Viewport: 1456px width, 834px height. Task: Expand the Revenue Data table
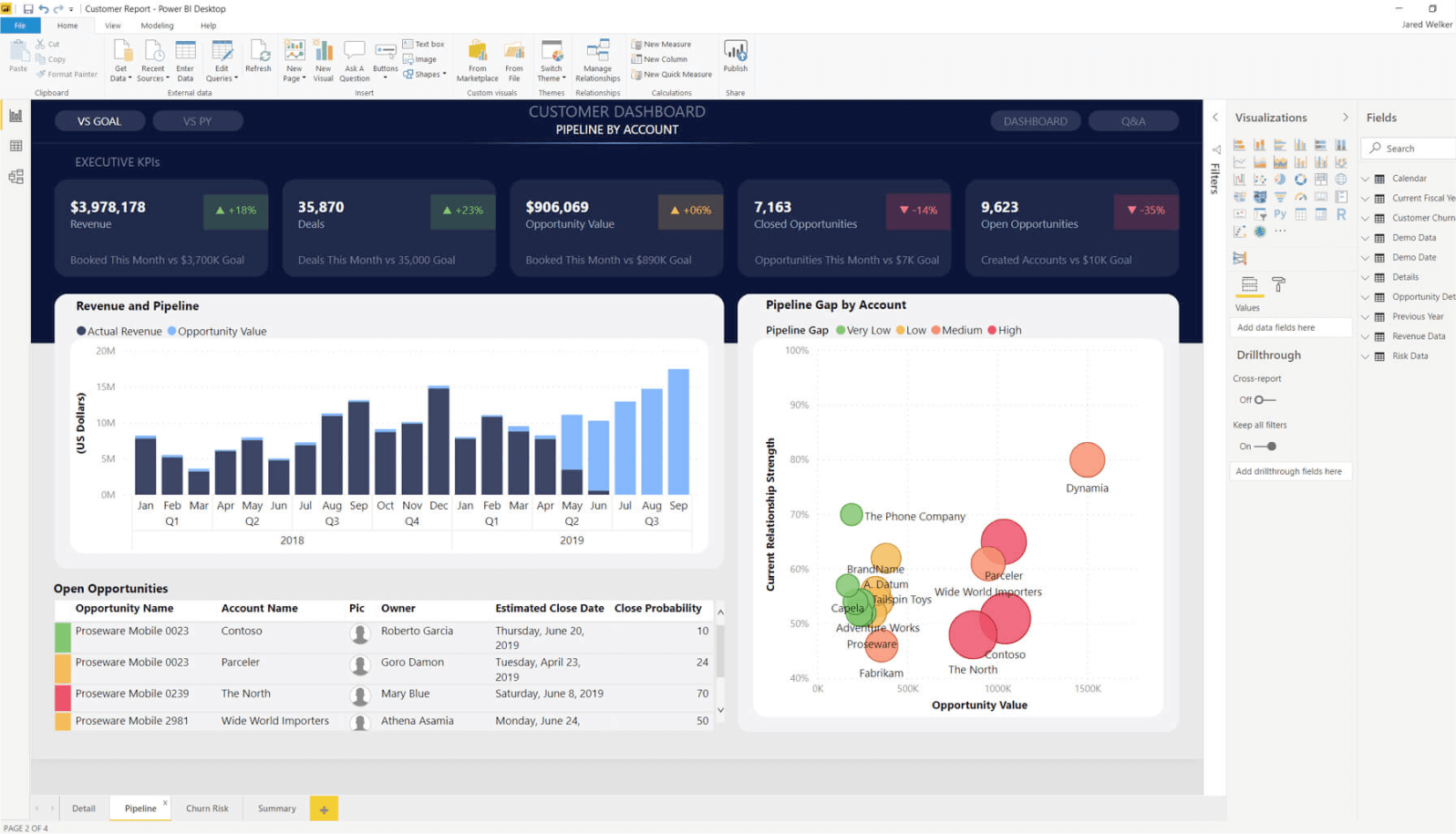pos(1366,336)
